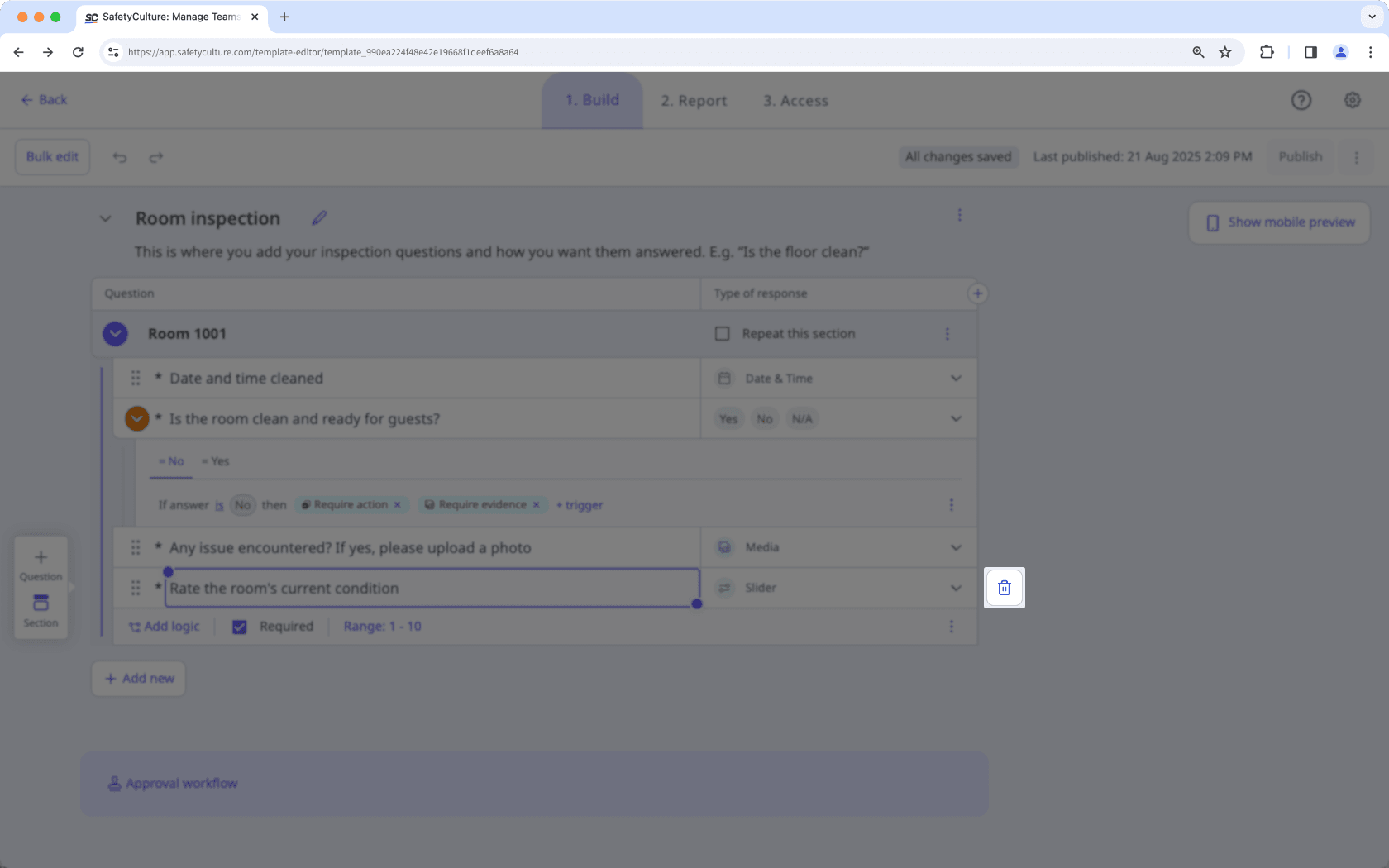This screenshot has width=1389, height=868.
Task: Switch to the Report tab
Action: (694, 100)
